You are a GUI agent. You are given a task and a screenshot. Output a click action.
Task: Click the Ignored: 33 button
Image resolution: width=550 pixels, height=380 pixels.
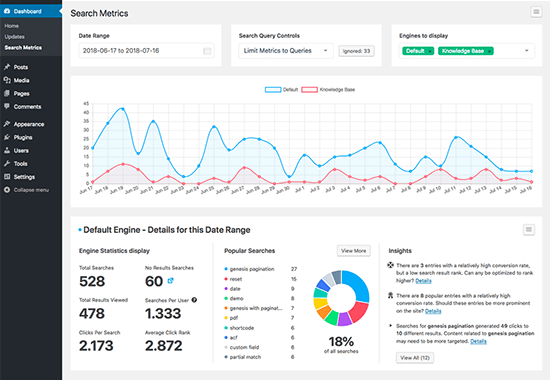tap(356, 51)
